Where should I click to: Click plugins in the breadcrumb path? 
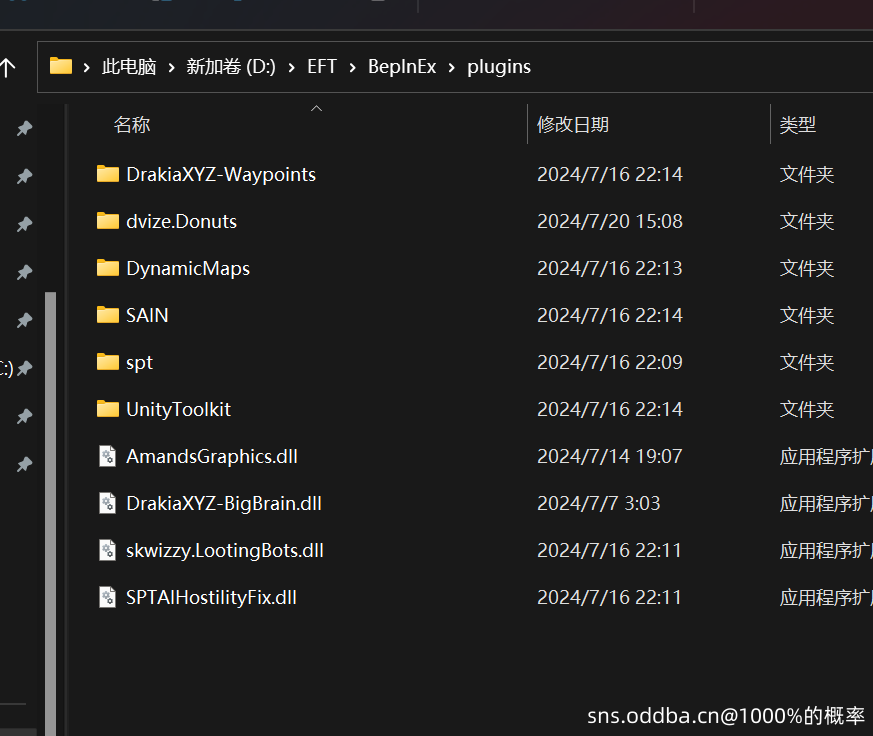tap(499, 67)
